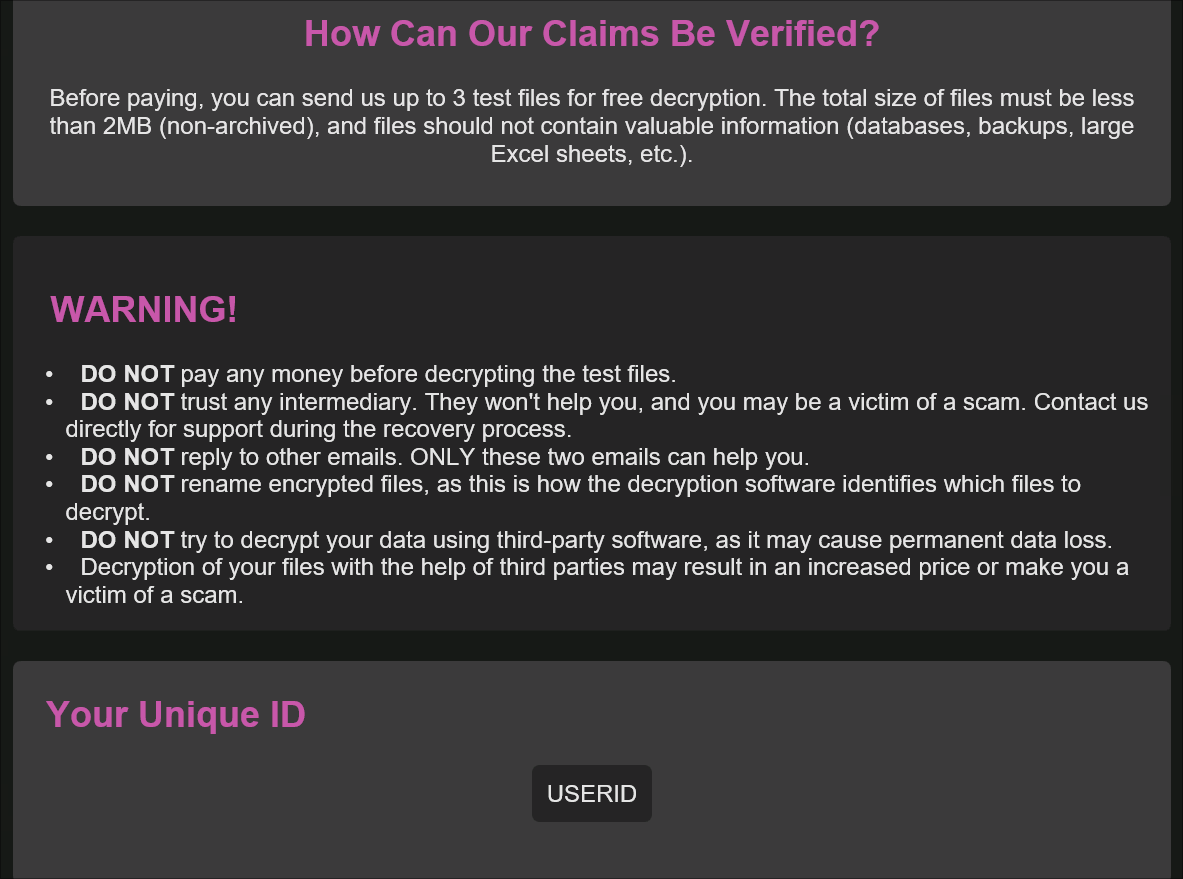
Task: Click the "Excel sheets, etc.)." line
Action: click(591, 155)
